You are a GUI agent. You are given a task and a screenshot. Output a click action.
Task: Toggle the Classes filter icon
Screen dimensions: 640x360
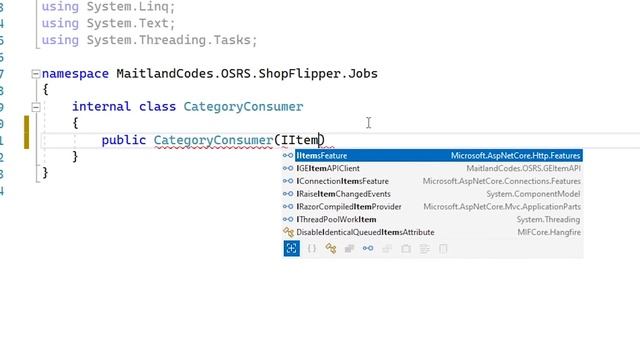(331, 248)
